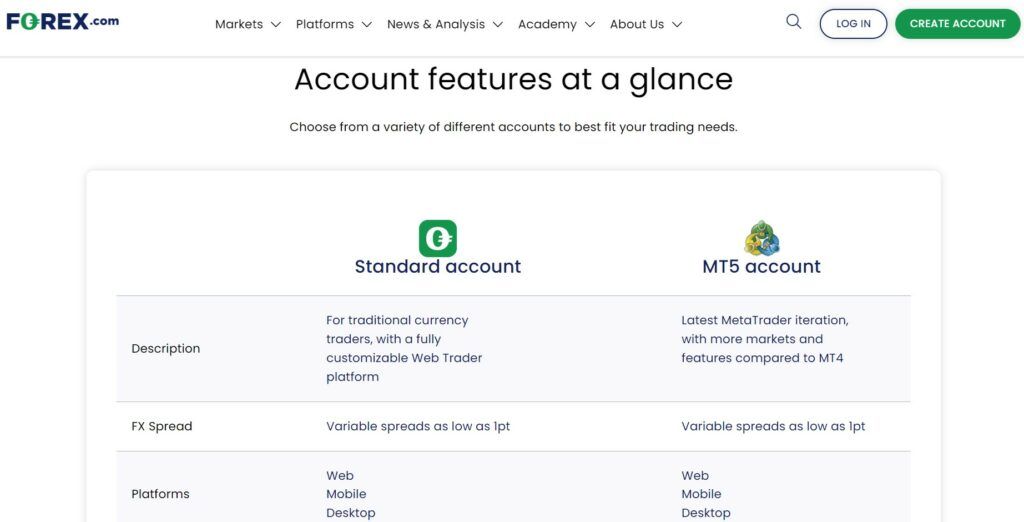Click the MT5 account heading
Viewport: 1024px width, 522px height.
point(761,267)
